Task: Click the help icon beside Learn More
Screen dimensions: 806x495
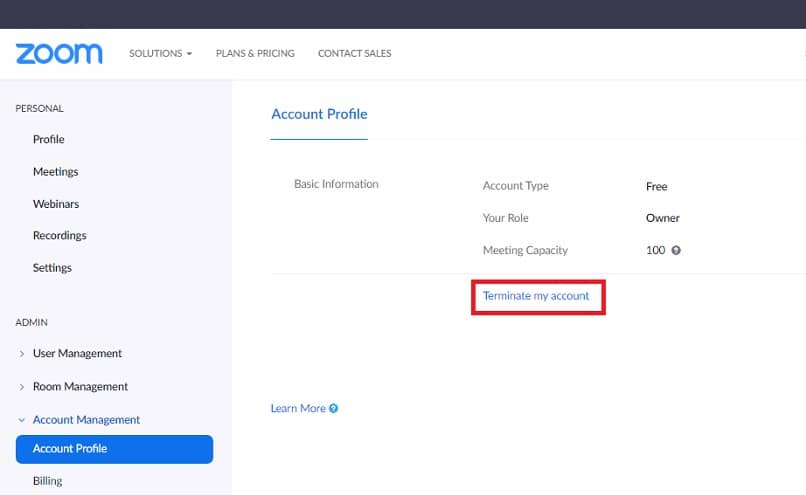Action: [334, 408]
